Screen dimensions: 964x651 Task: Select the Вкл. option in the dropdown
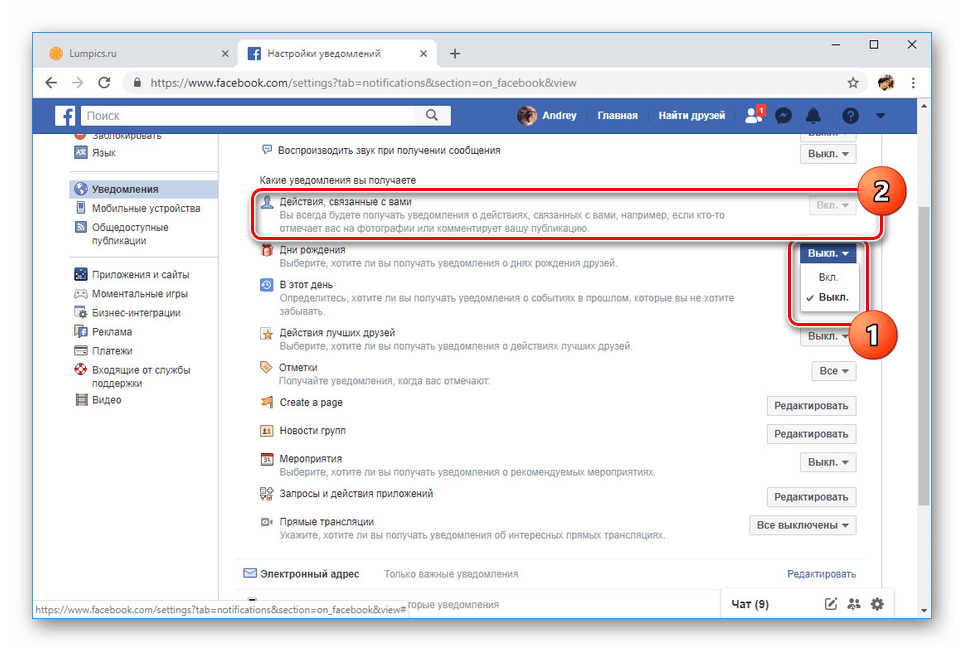(828, 277)
